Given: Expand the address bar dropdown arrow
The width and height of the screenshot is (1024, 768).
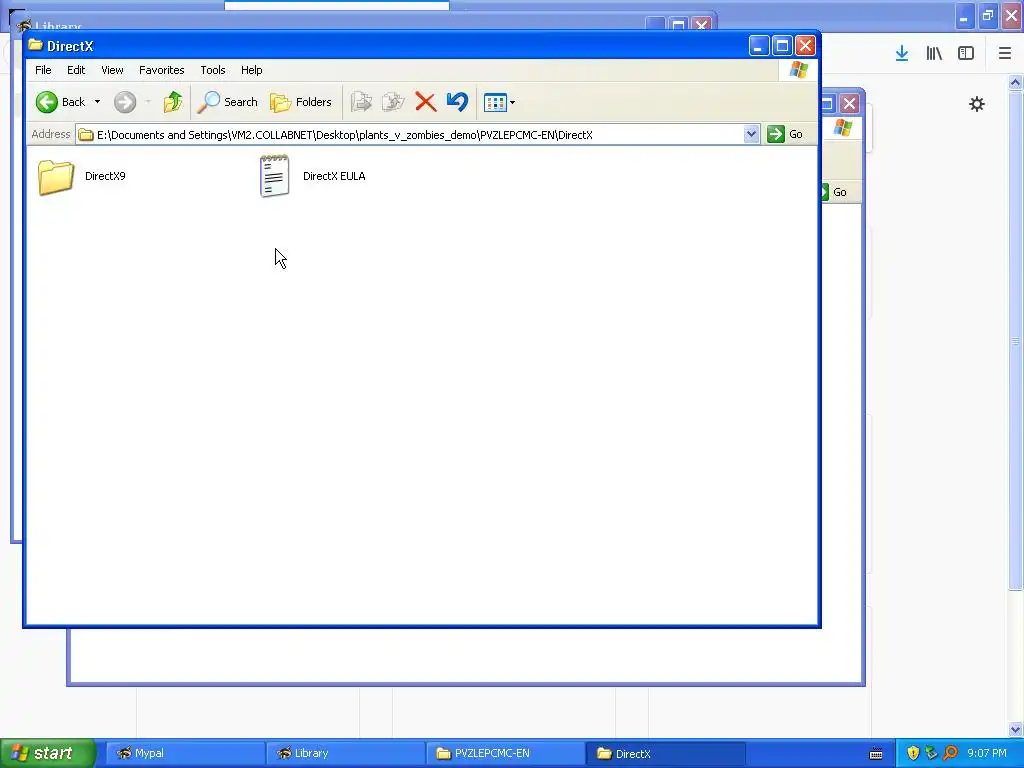Looking at the screenshot, I should 751,134.
